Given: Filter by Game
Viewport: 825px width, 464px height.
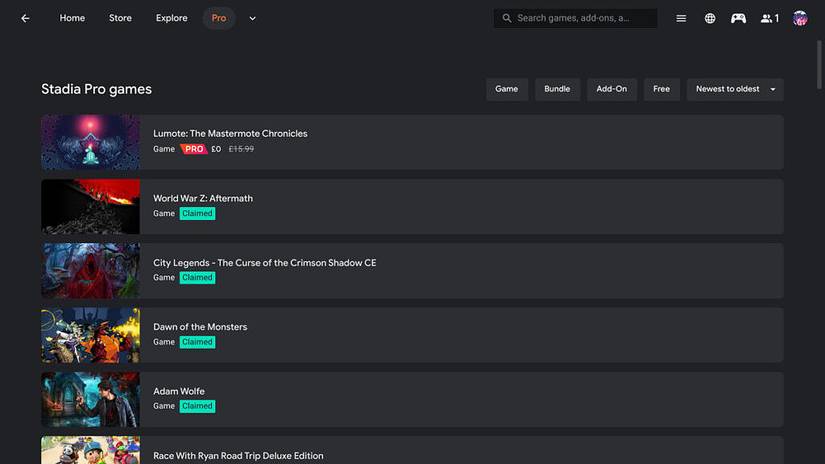Looking at the screenshot, I should [x=507, y=89].
